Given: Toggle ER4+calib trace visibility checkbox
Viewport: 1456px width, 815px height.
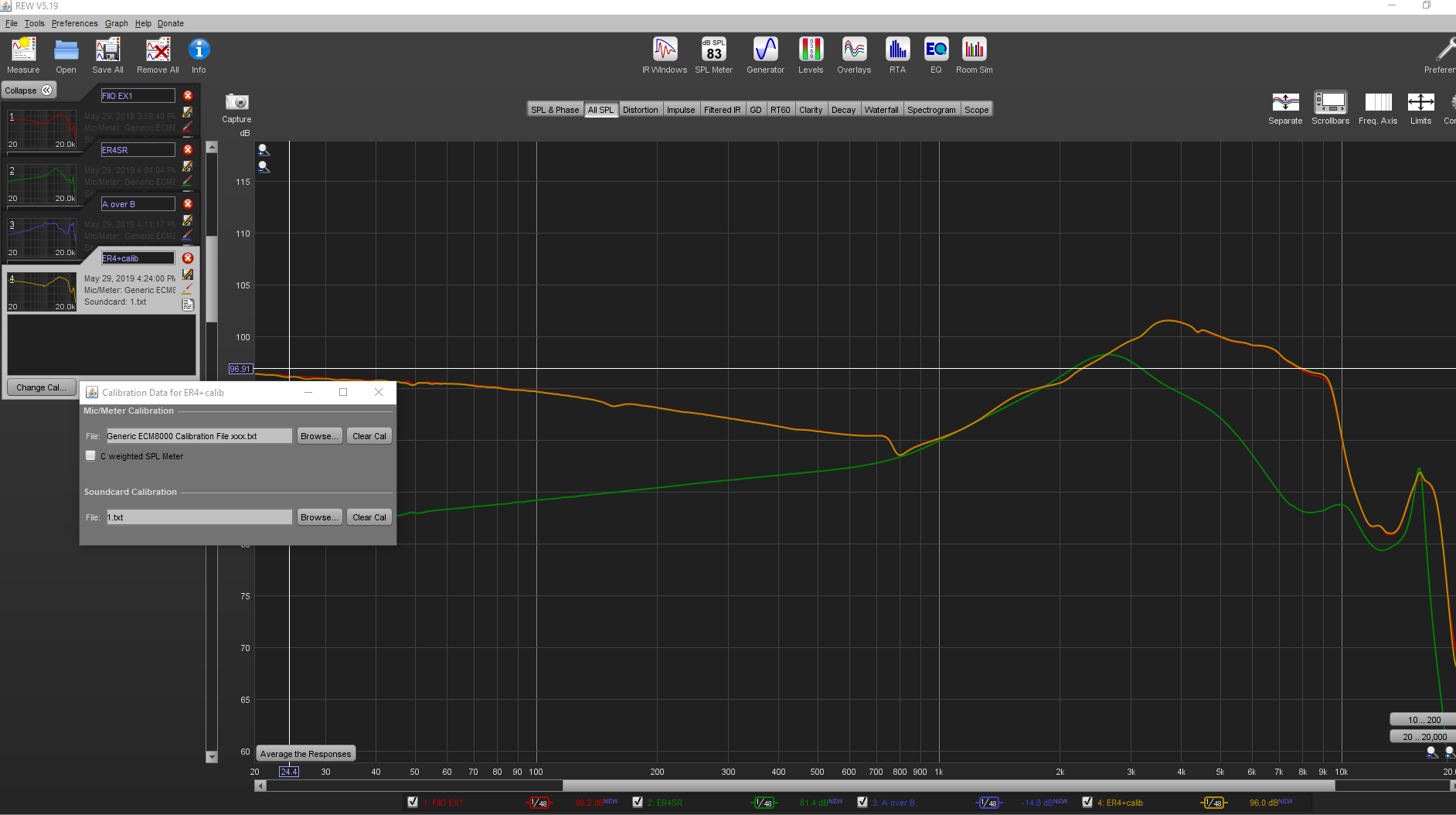Looking at the screenshot, I should [x=1087, y=802].
